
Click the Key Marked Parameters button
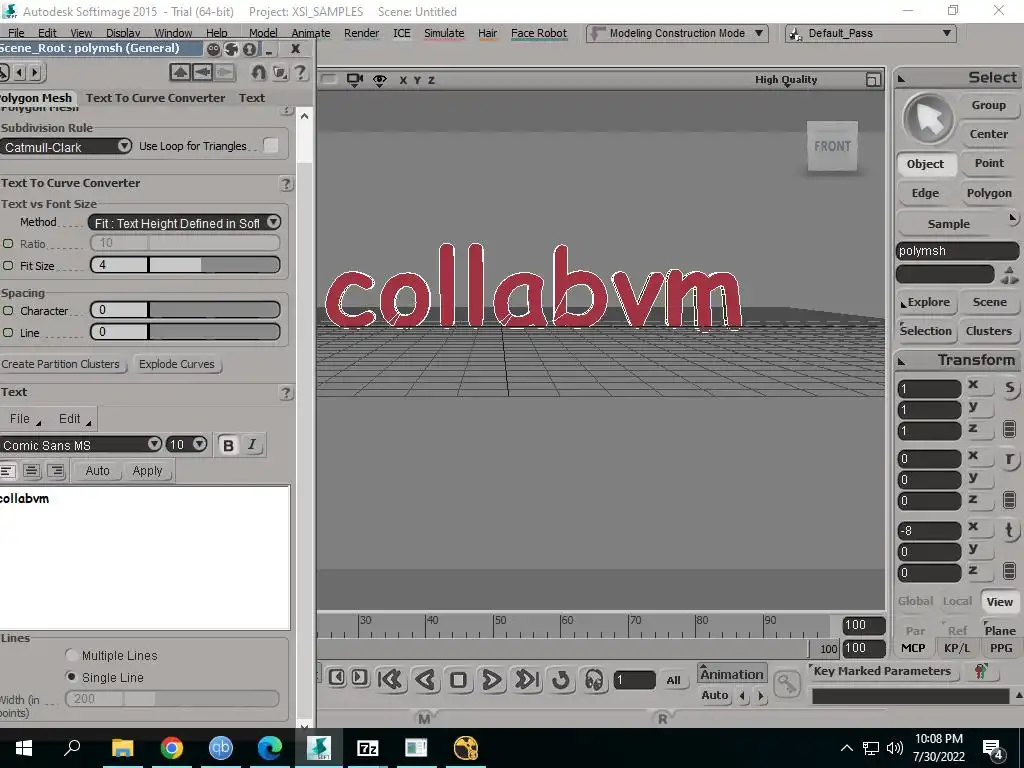[882, 671]
